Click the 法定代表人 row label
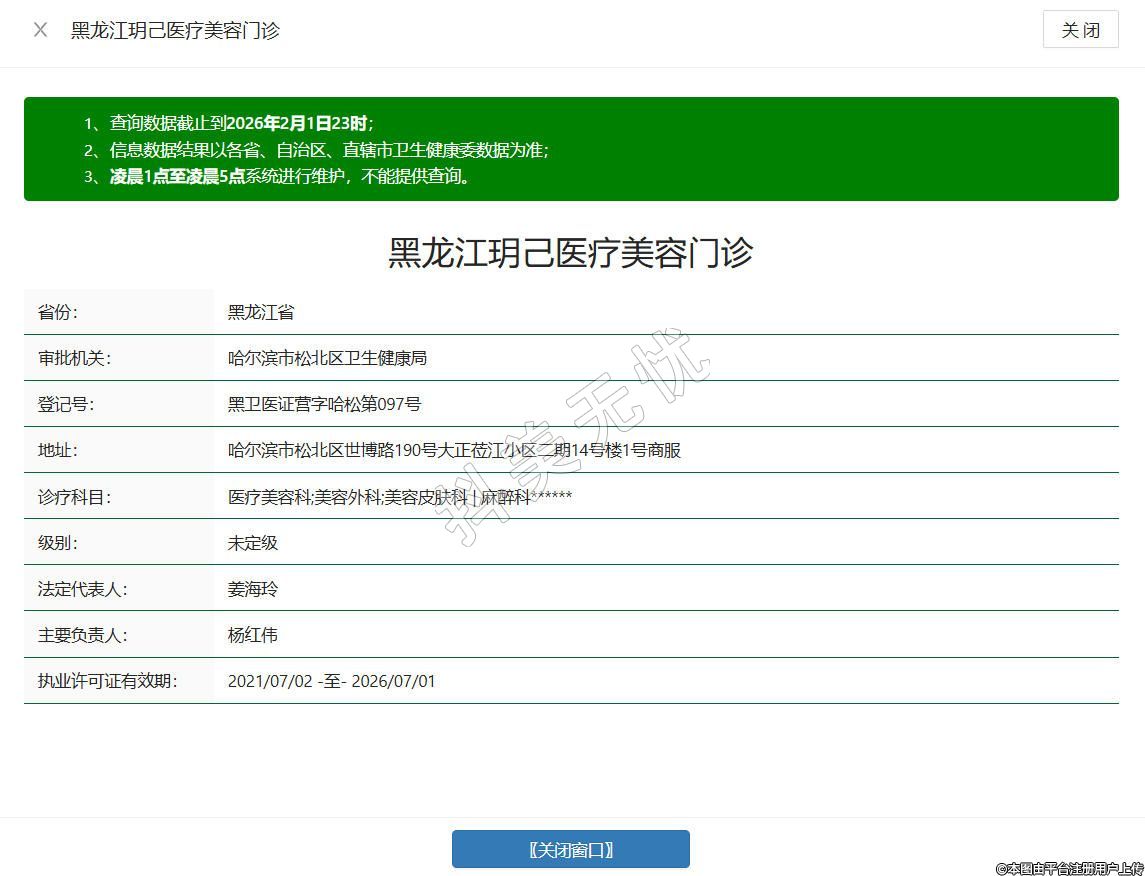The height and width of the screenshot is (876, 1145). click(83, 589)
